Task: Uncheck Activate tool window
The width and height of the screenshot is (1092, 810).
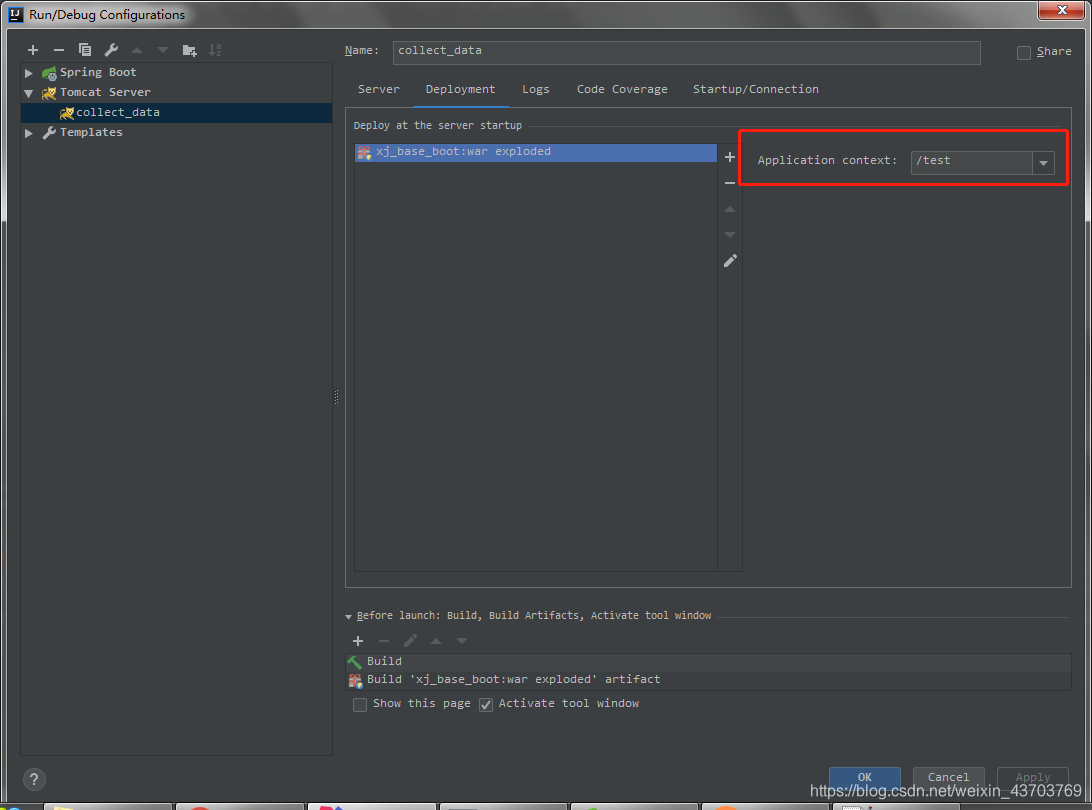Action: [486, 704]
